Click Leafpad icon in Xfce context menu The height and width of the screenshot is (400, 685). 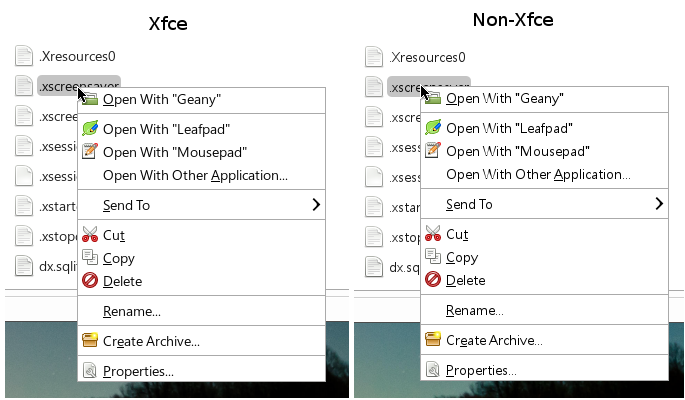90,128
